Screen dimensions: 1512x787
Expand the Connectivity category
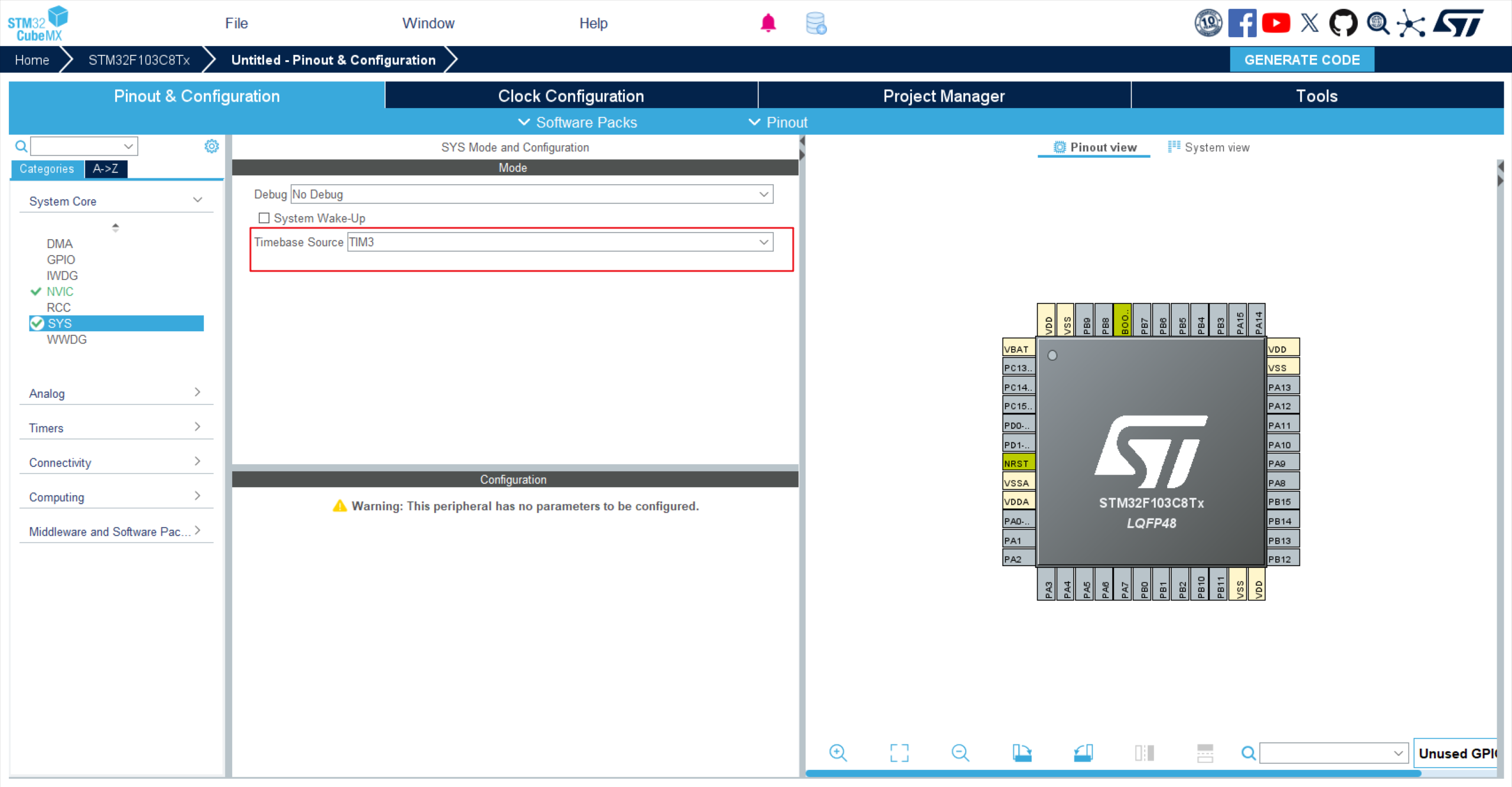tap(116, 462)
